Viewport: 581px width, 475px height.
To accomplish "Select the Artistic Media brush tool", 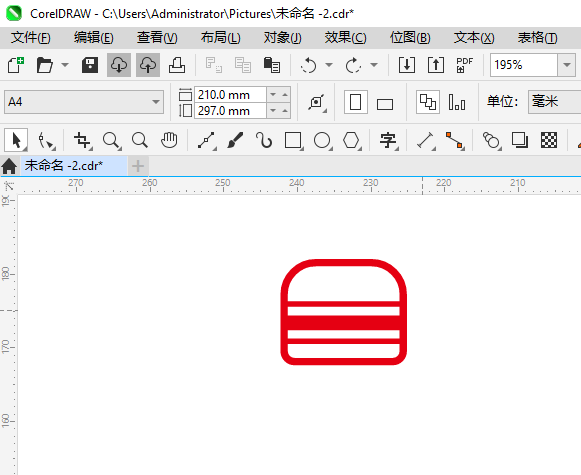I will coord(235,140).
